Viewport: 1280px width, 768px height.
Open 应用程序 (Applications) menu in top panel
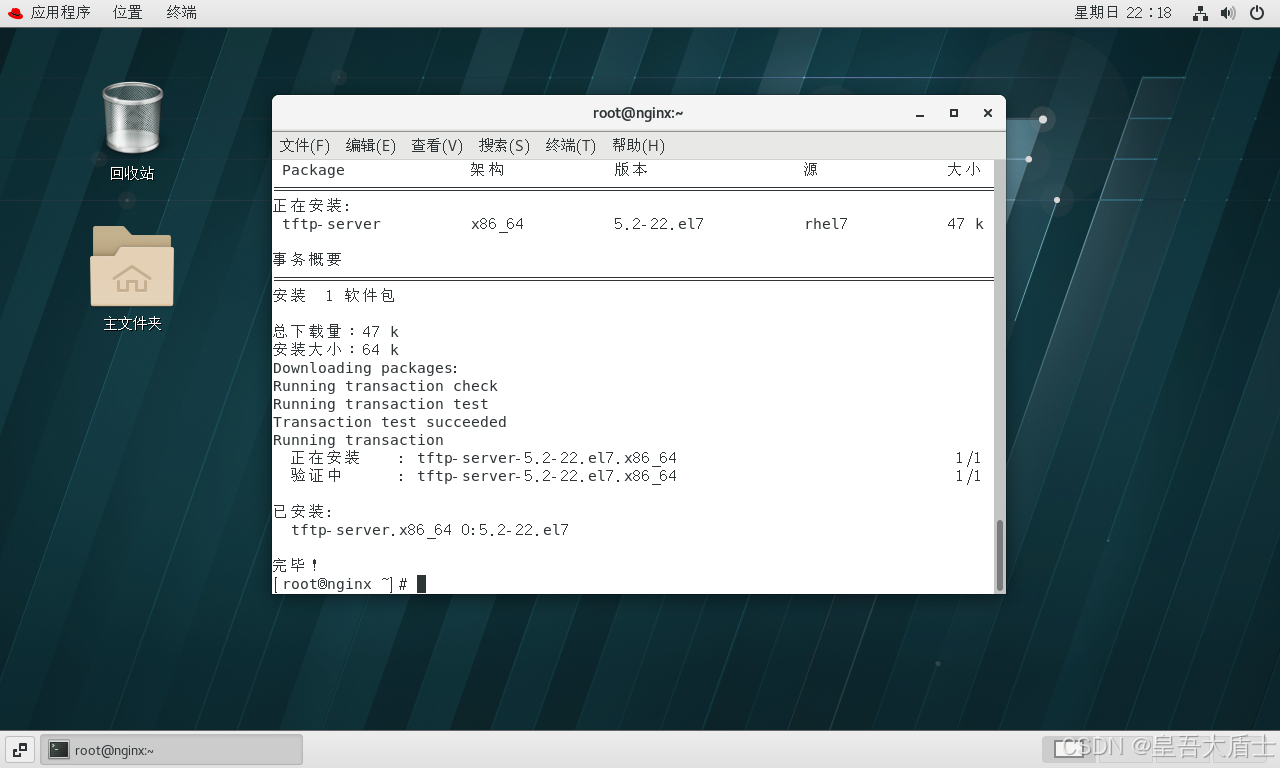[60, 13]
